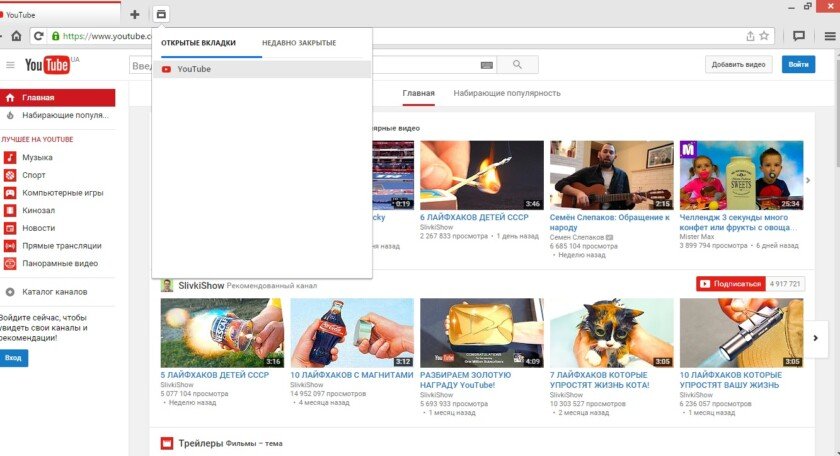Play the burning match video thumbnail
The width and height of the screenshot is (840, 456).
[482, 175]
